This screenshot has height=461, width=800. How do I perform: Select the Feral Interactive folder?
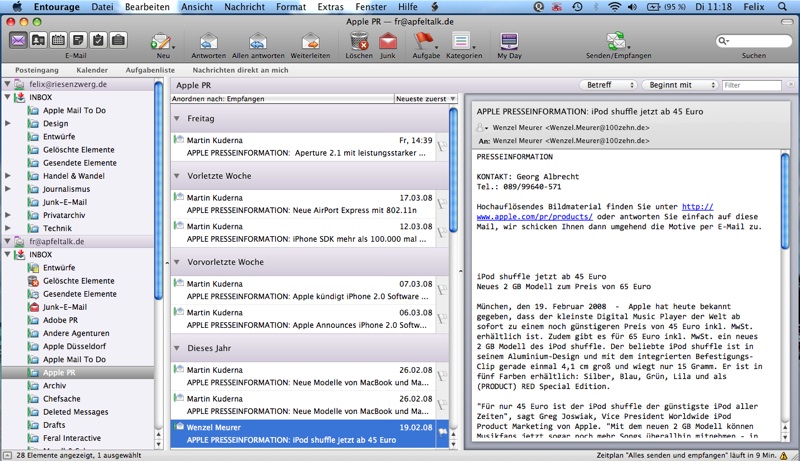(71, 438)
